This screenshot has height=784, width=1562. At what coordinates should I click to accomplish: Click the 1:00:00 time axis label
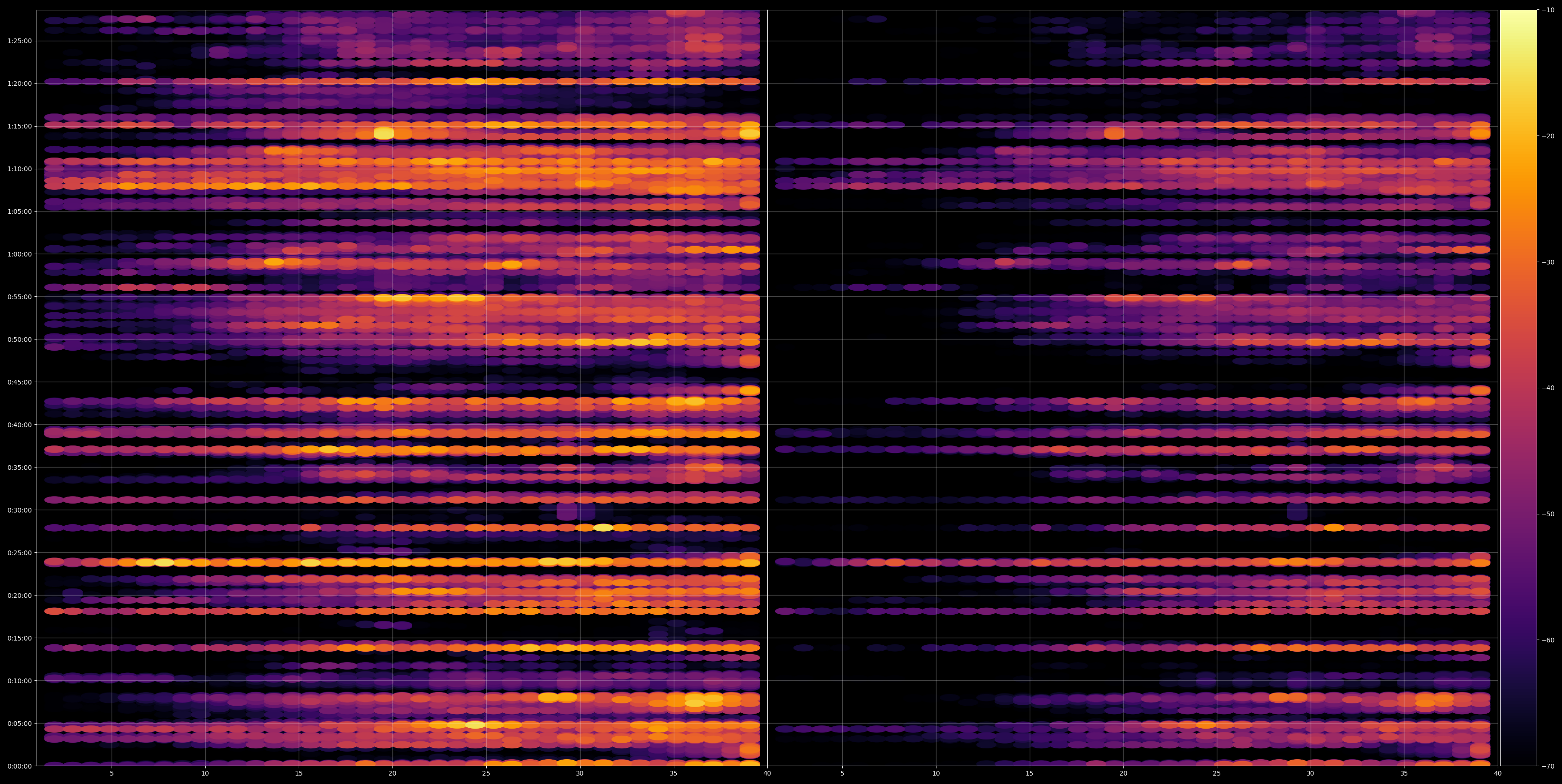(x=19, y=254)
